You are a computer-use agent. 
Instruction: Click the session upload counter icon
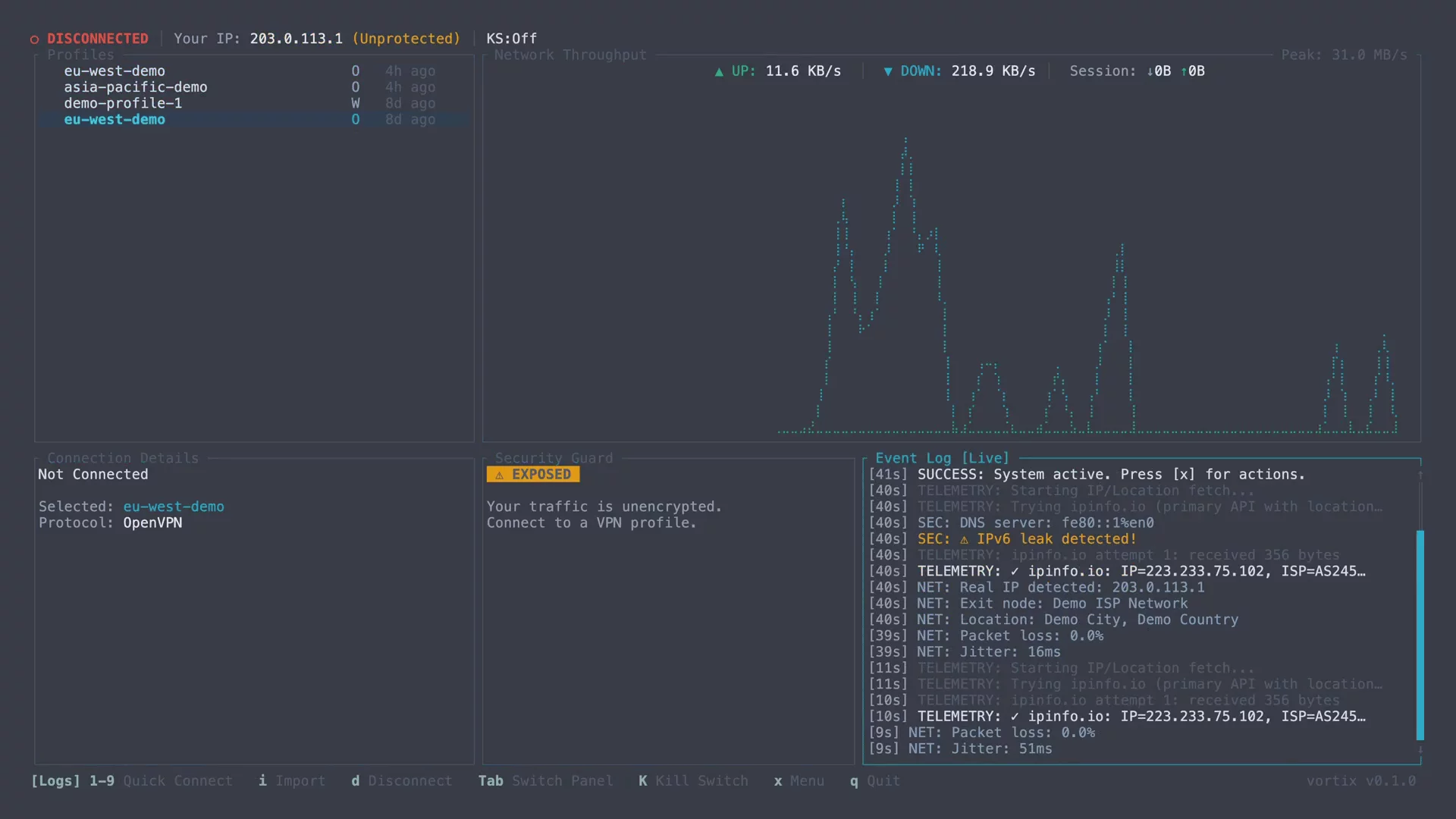click(1185, 71)
